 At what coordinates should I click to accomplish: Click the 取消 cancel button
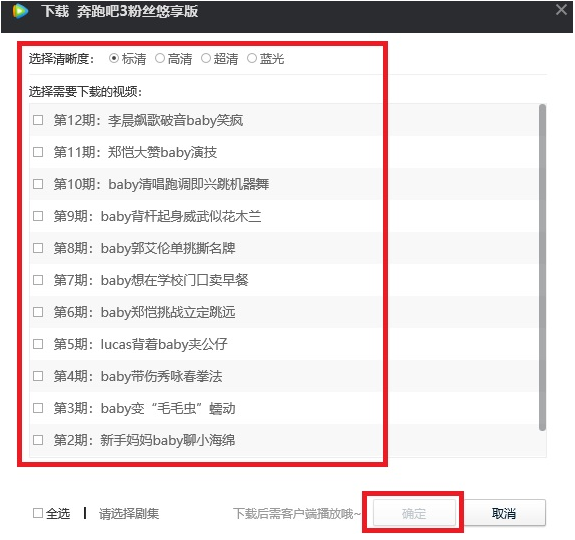coord(504,513)
